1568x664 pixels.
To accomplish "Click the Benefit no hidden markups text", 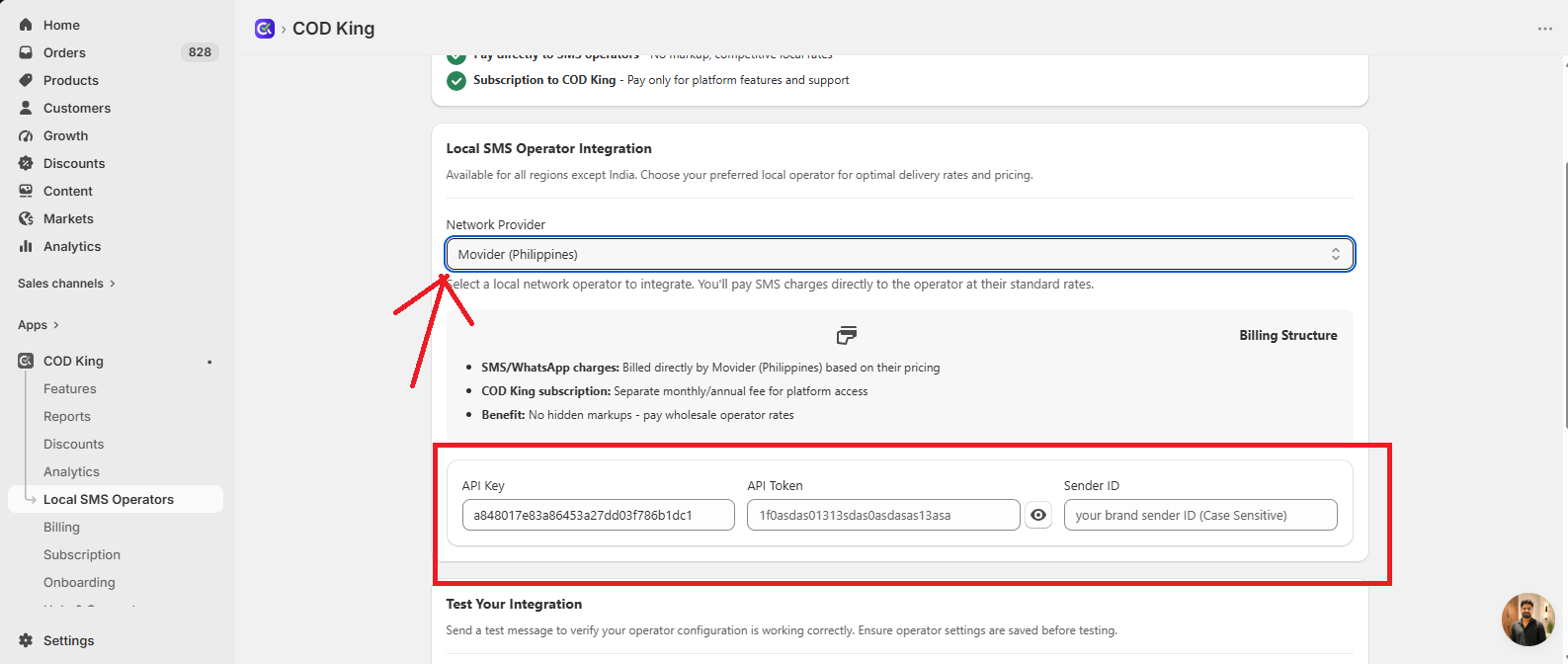I will pos(637,415).
